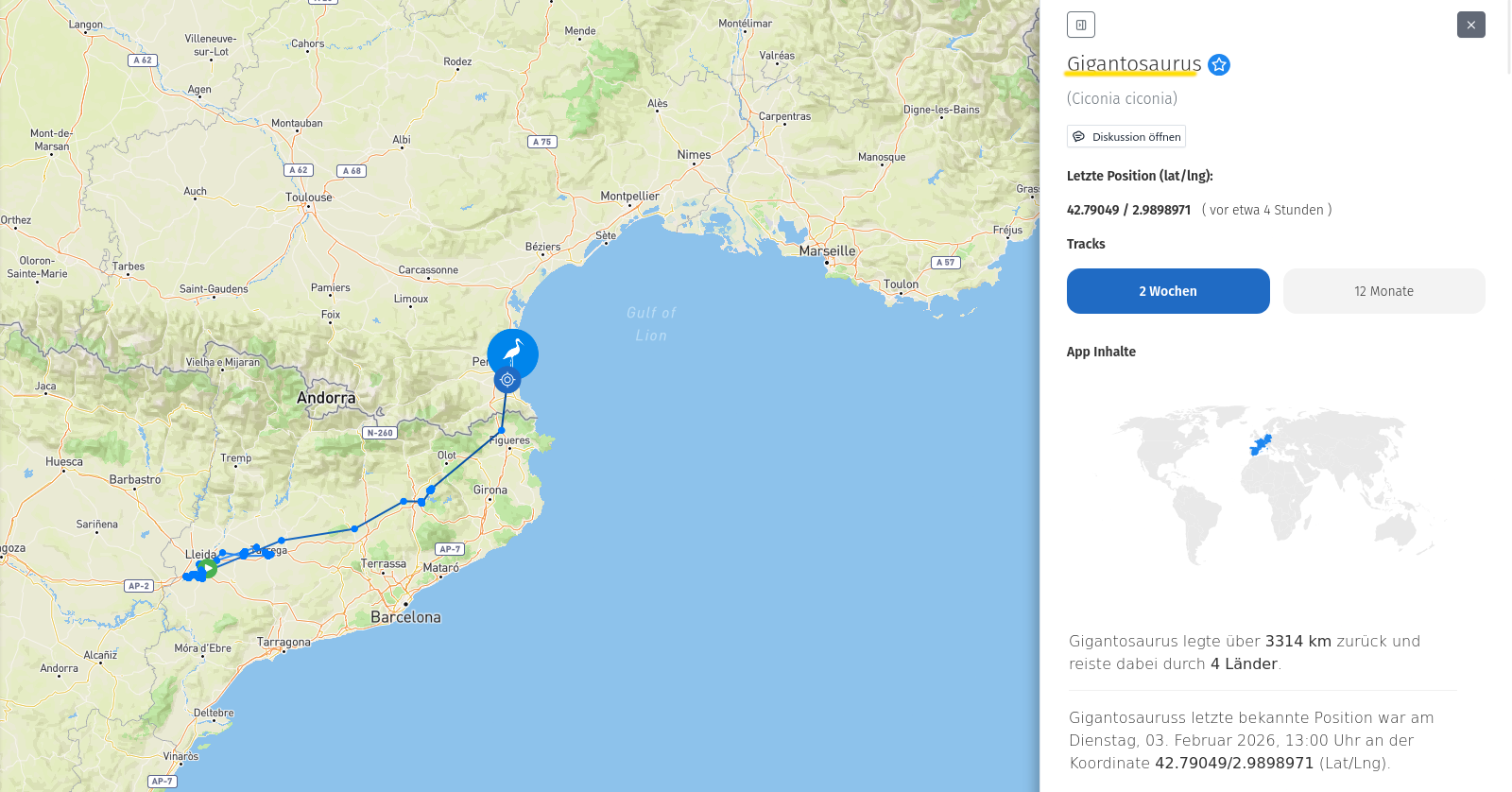Close the Gigantosaurus info panel

pyautogui.click(x=1470, y=25)
